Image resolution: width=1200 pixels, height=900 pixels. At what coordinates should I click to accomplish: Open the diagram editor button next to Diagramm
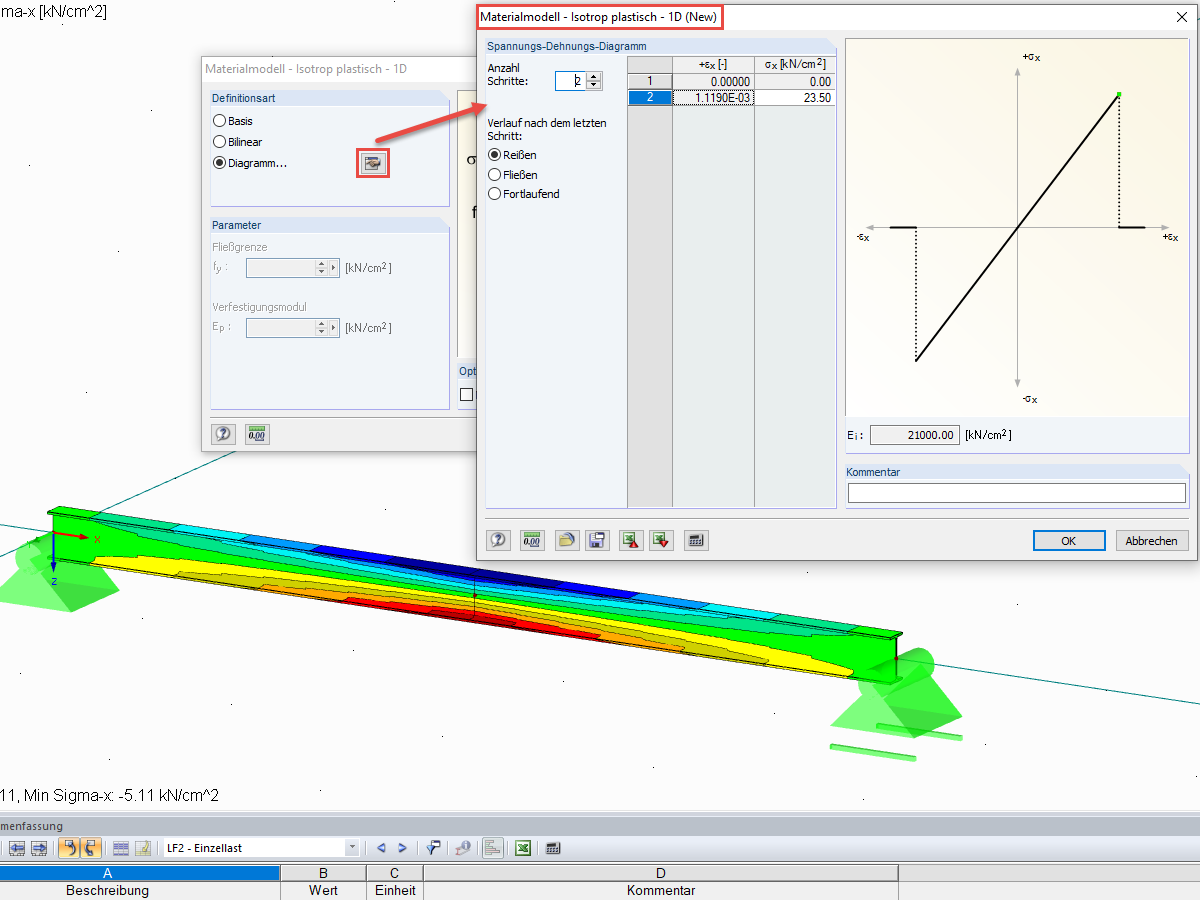373,163
